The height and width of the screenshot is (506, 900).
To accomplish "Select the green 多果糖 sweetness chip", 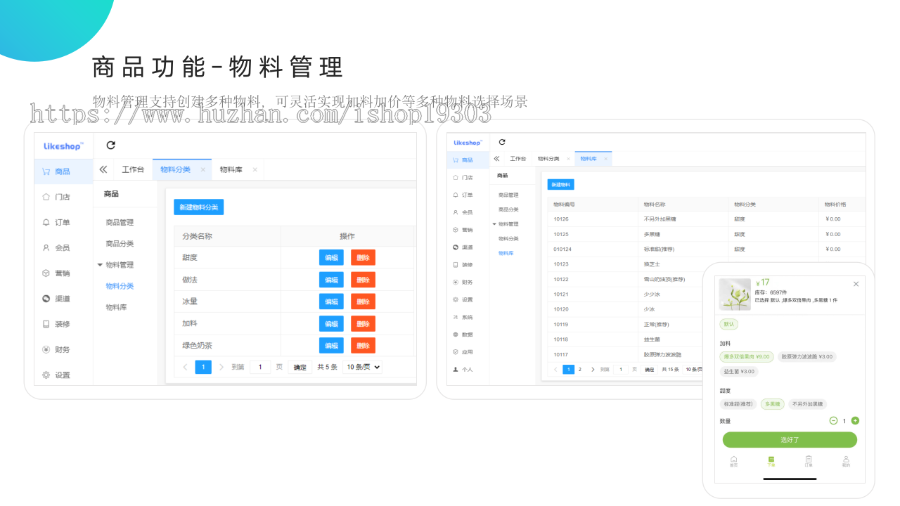I will pyautogui.click(x=773, y=404).
